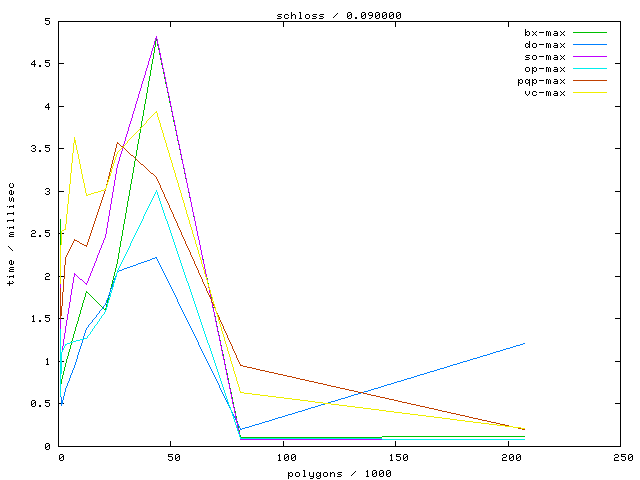Click the highest peak of the purple so-max line
640x480 pixels.
tap(157, 36)
